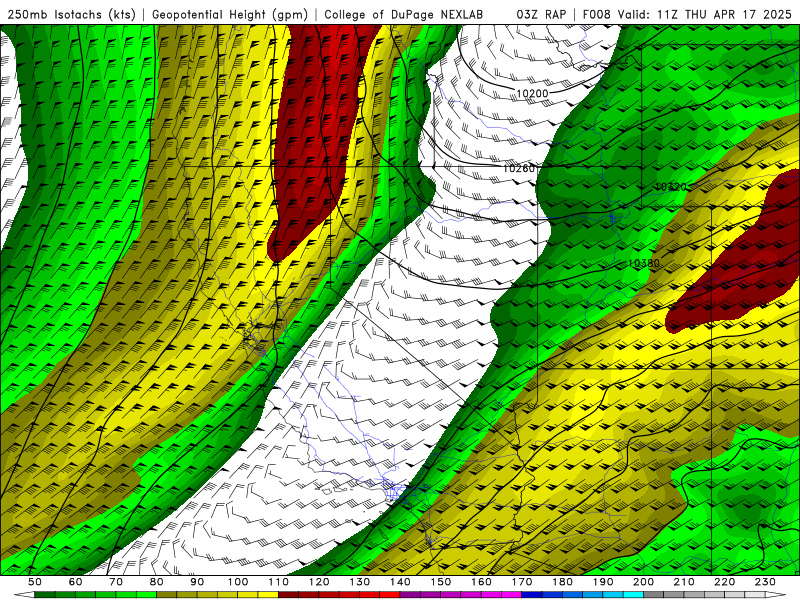
Task: Click the 210 value on the color scale
Action: click(684, 582)
